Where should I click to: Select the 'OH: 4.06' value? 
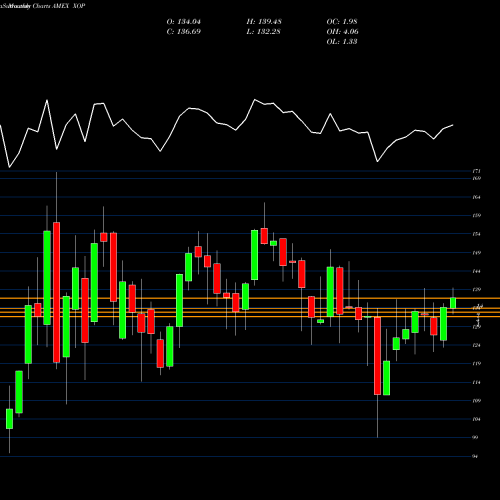343,32
